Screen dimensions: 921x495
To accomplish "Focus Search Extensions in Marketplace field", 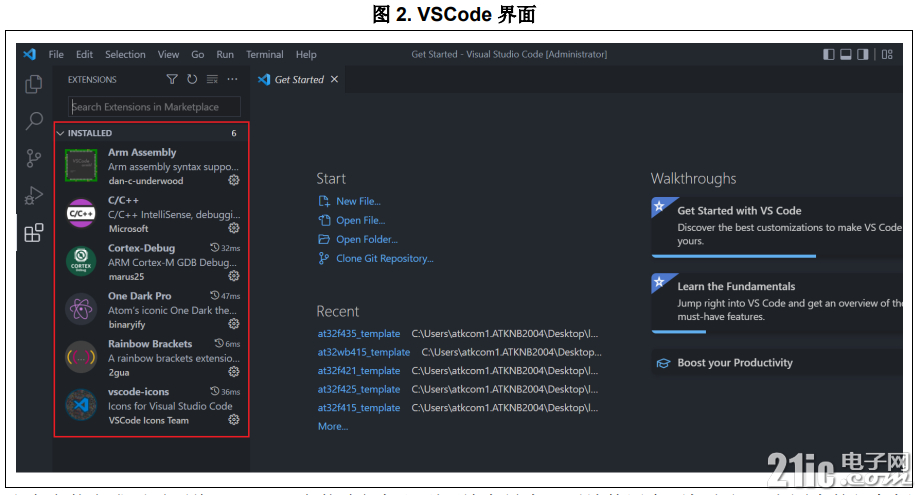I will click(x=154, y=106).
